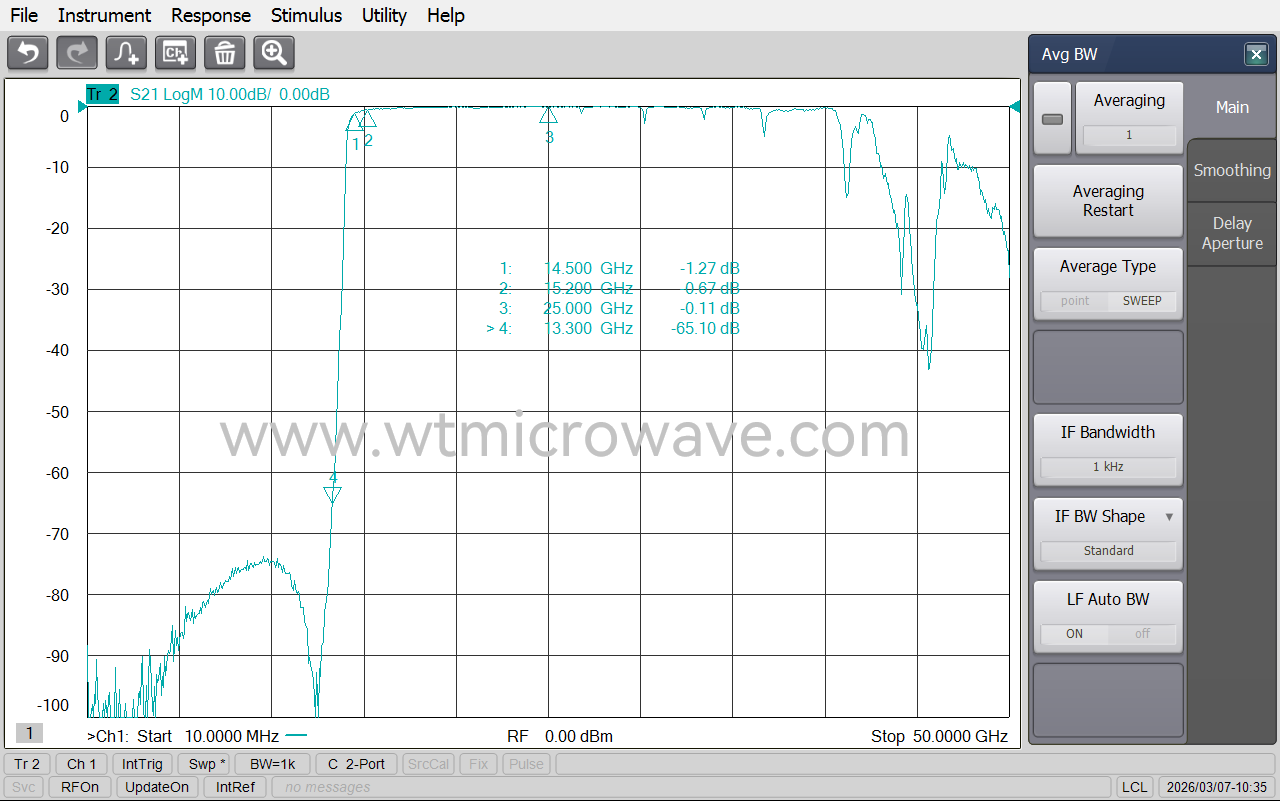Screen dimensions: 1280x801
Task: Select marker 1 triangle on trace
Action: click(355, 123)
